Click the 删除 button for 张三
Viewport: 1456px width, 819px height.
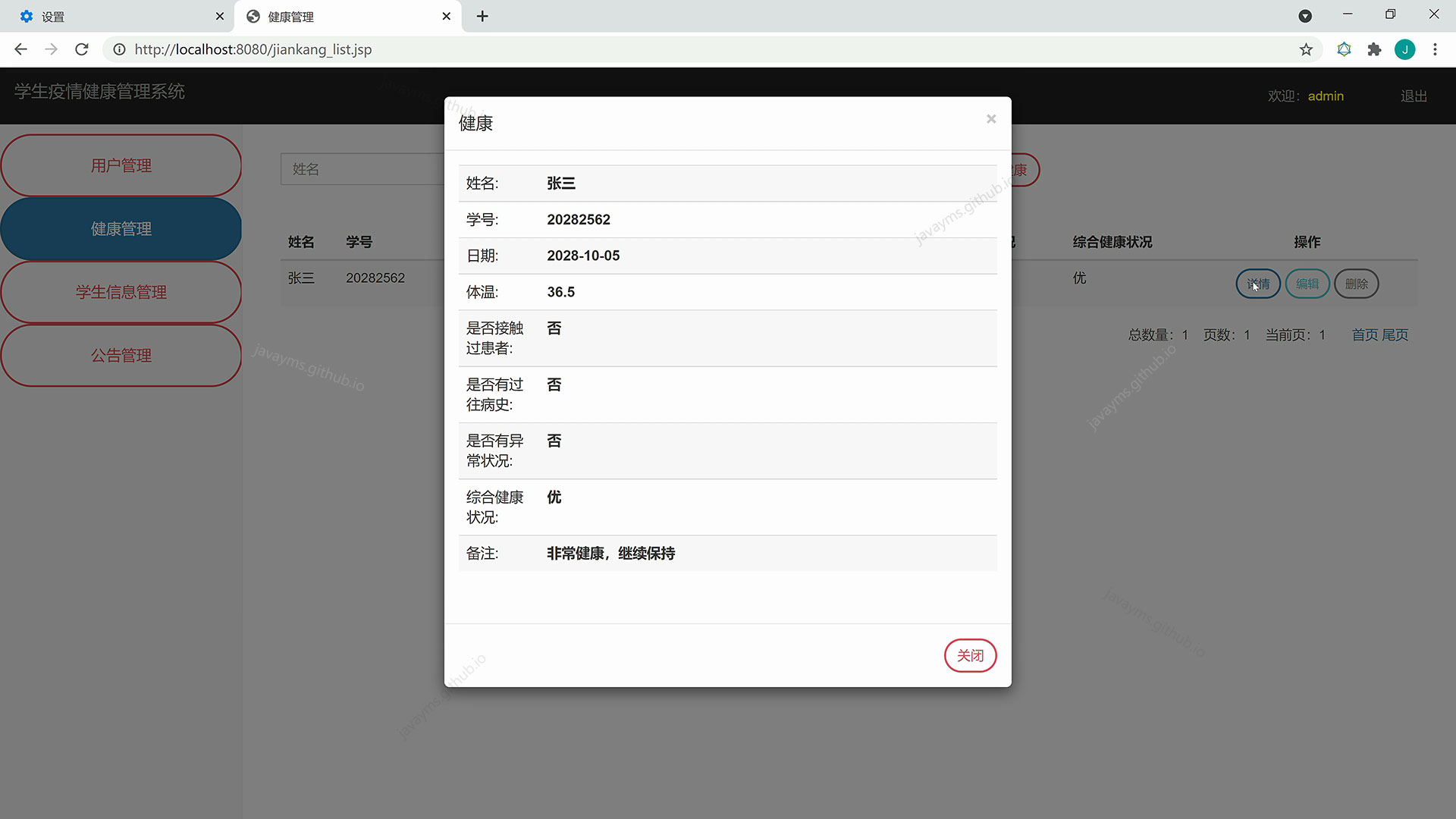[x=1356, y=284]
